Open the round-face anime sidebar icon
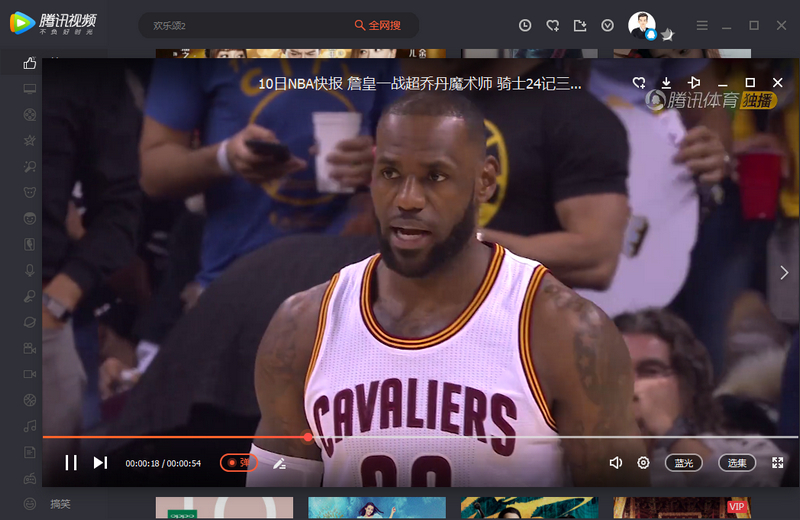Image resolution: width=800 pixels, height=520 pixels. click(30, 218)
